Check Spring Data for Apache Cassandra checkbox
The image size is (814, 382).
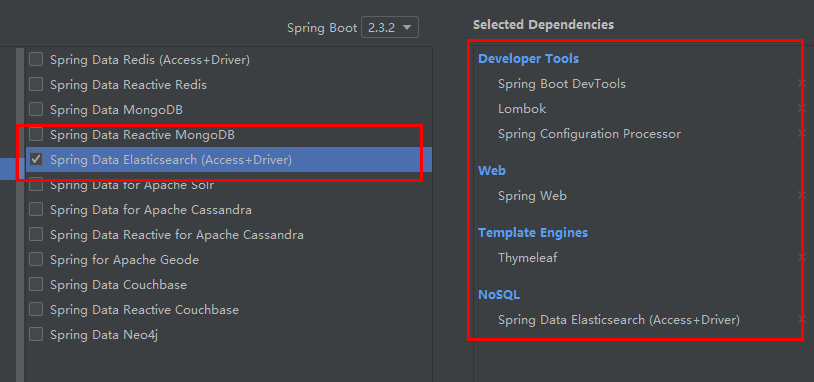[x=36, y=210]
